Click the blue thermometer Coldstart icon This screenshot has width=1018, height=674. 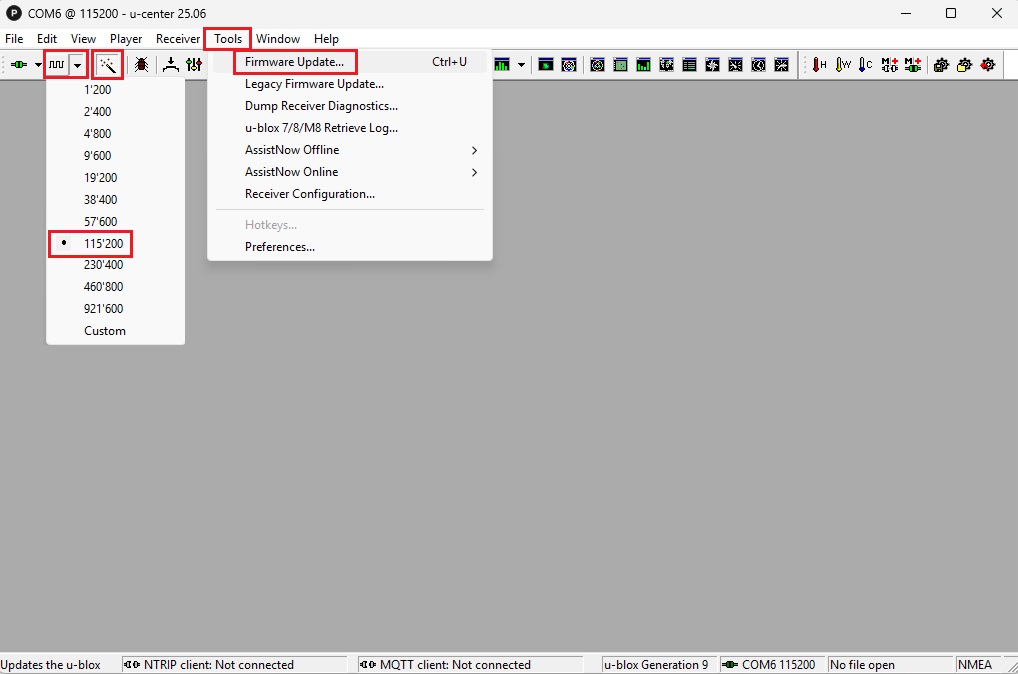tap(865, 65)
